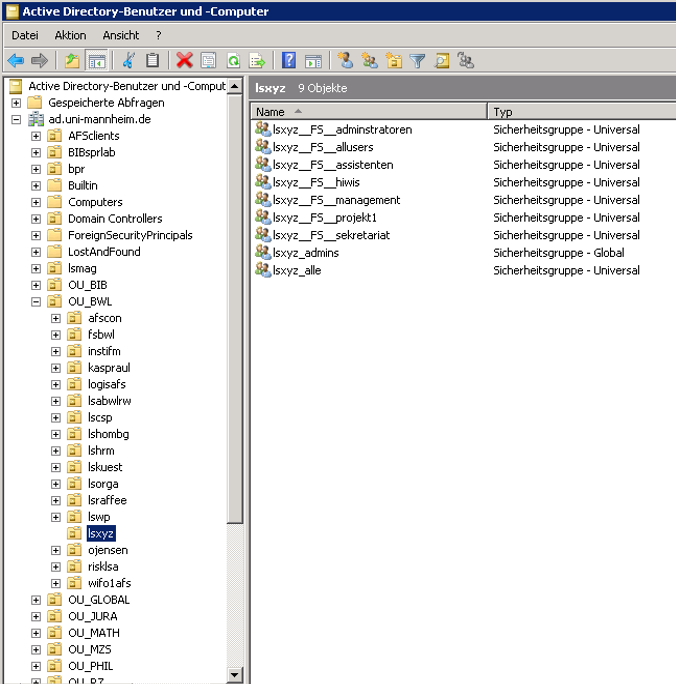The image size is (676, 684).
Task: Click the ad.uni-mannheim.de domain icon
Action: (36, 119)
